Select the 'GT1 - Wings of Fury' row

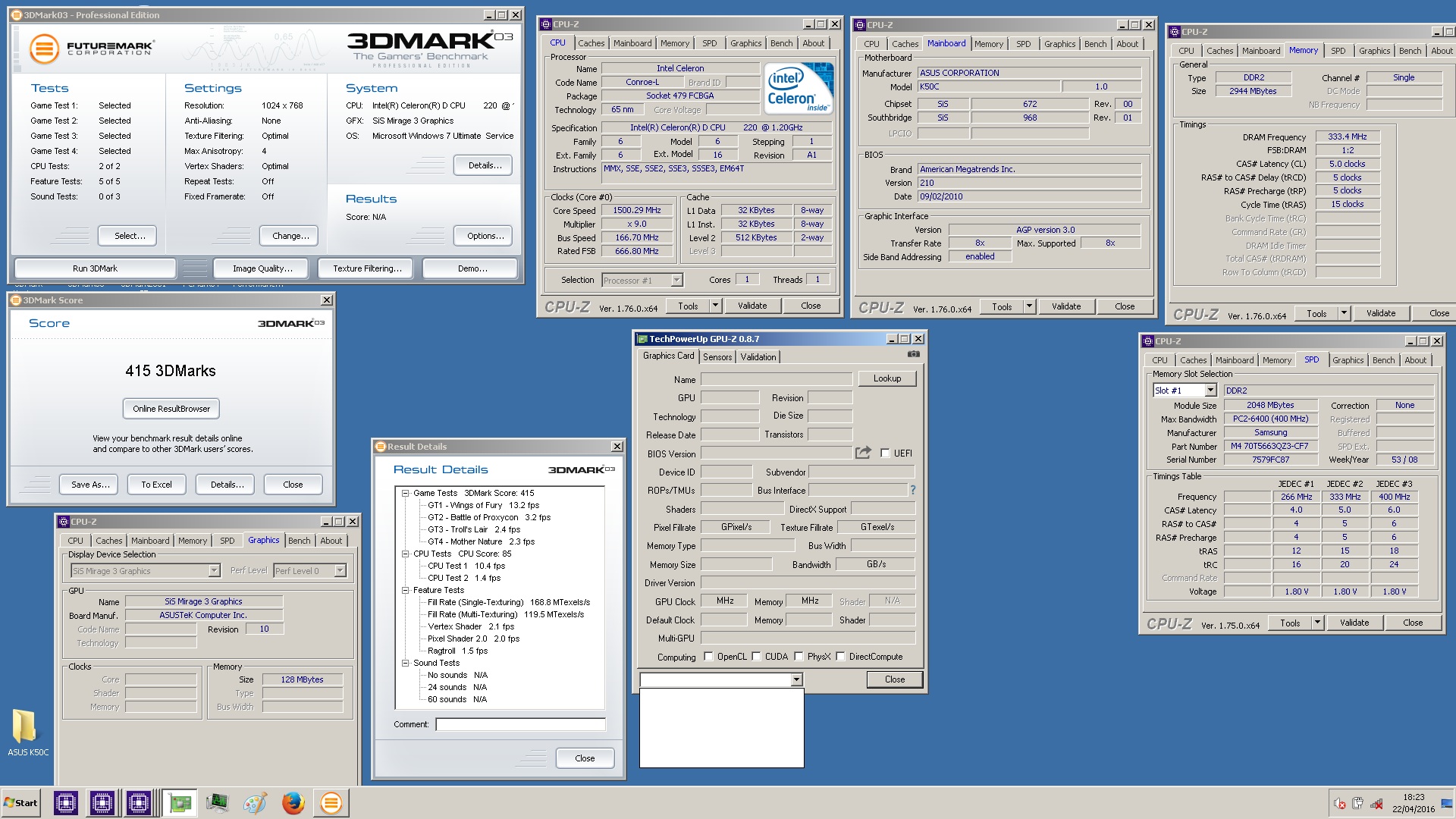(x=483, y=505)
